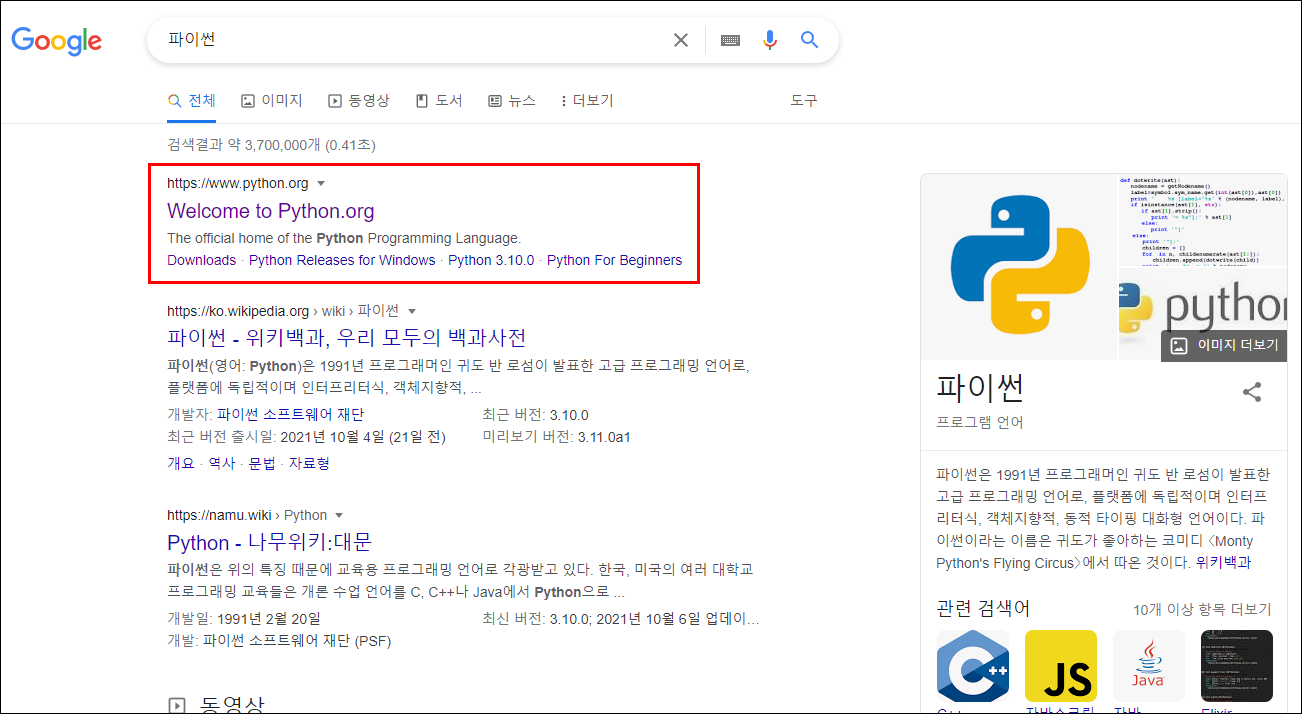Open the Python - 나무위키:대문 result
Viewport: 1302px width, 714px height.
pyautogui.click(x=269, y=542)
